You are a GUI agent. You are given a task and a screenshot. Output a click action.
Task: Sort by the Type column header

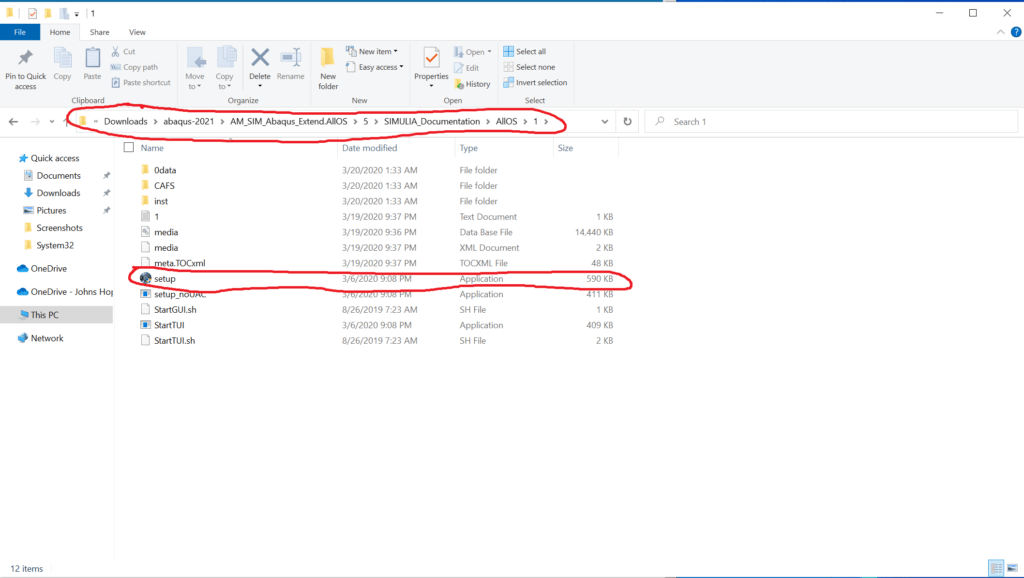click(x=468, y=148)
